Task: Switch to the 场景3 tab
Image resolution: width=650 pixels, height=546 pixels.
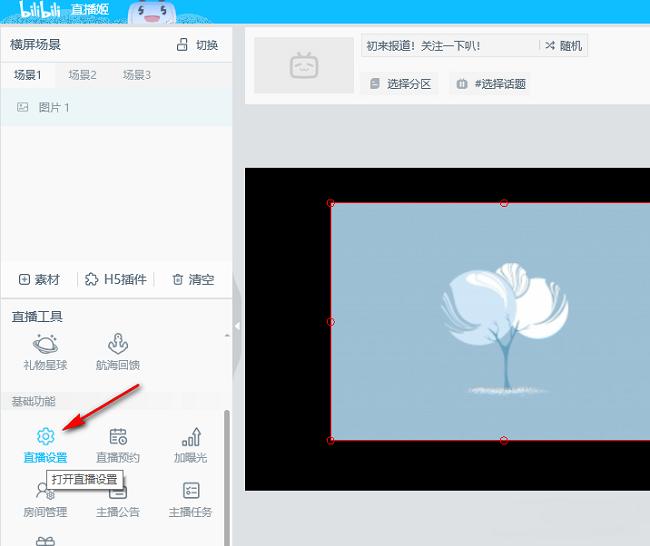Action: click(x=137, y=75)
